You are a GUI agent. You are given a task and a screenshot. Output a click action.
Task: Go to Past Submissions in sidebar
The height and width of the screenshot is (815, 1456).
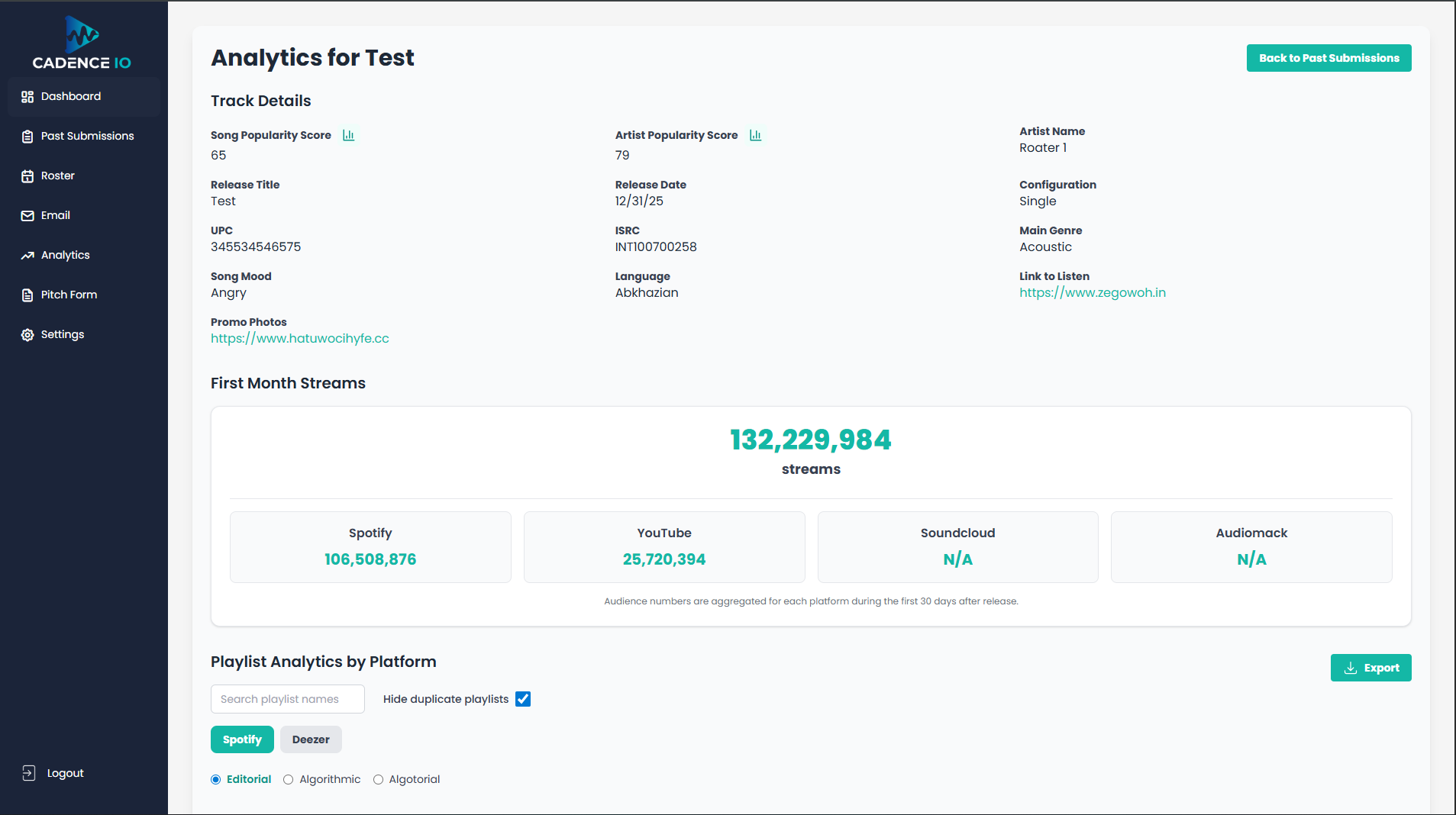click(84, 136)
